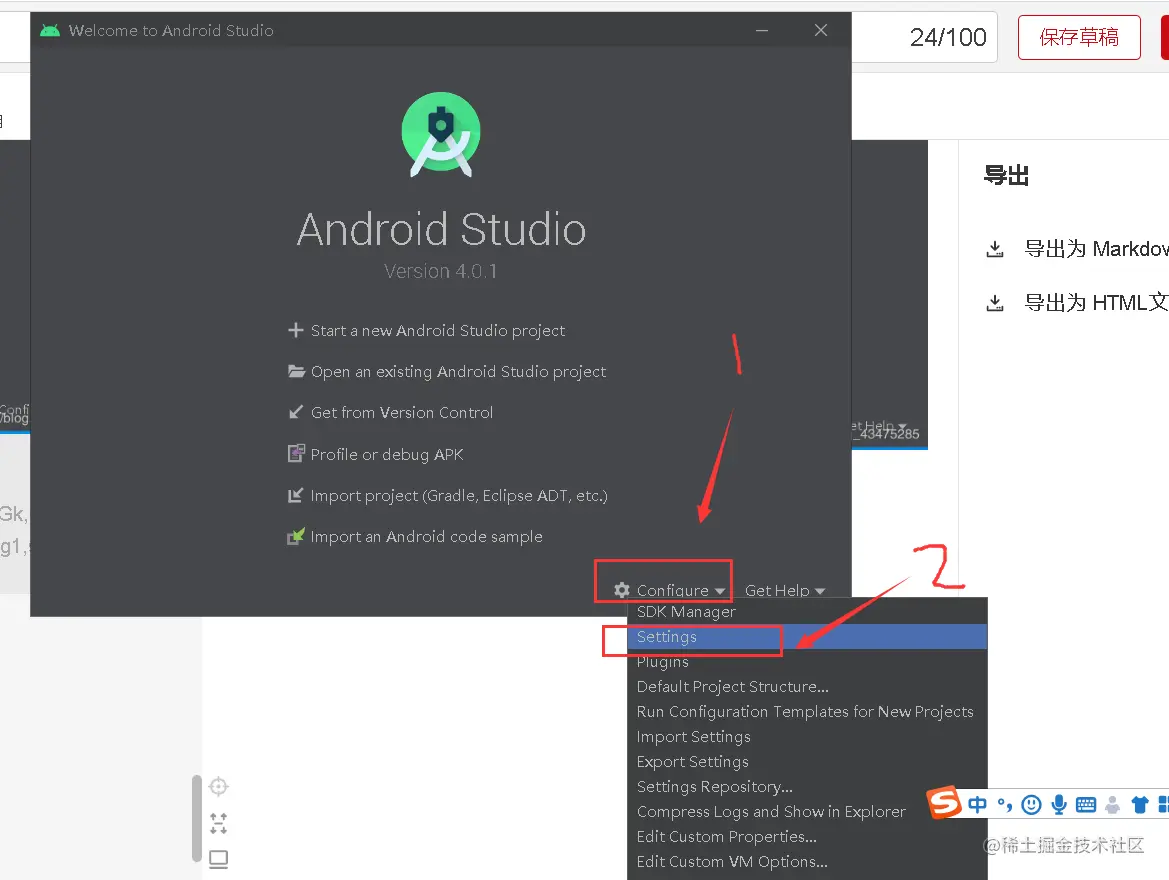
Task: Click the plus icon for new project
Action: 295,330
